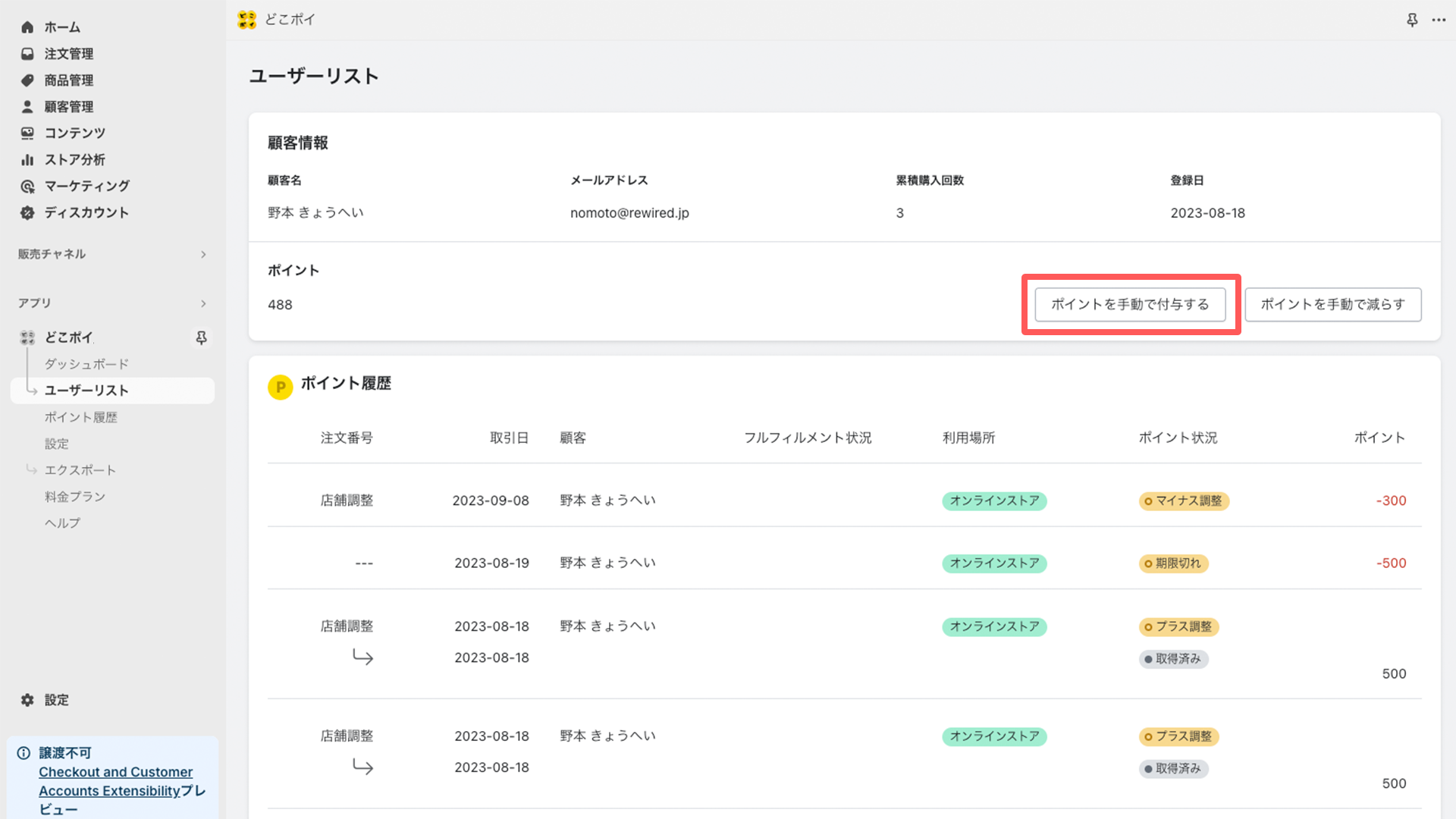The height and width of the screenshot is (819, 1456).
Task: Click オンラインストア badge in 2023-09-08 row
Action: [994, 501]
